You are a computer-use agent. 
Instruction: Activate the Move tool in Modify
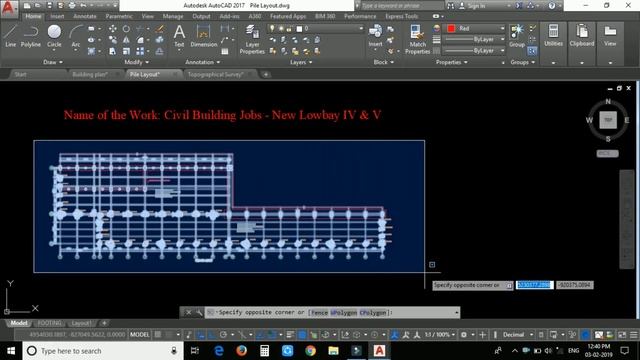point(113,29)
